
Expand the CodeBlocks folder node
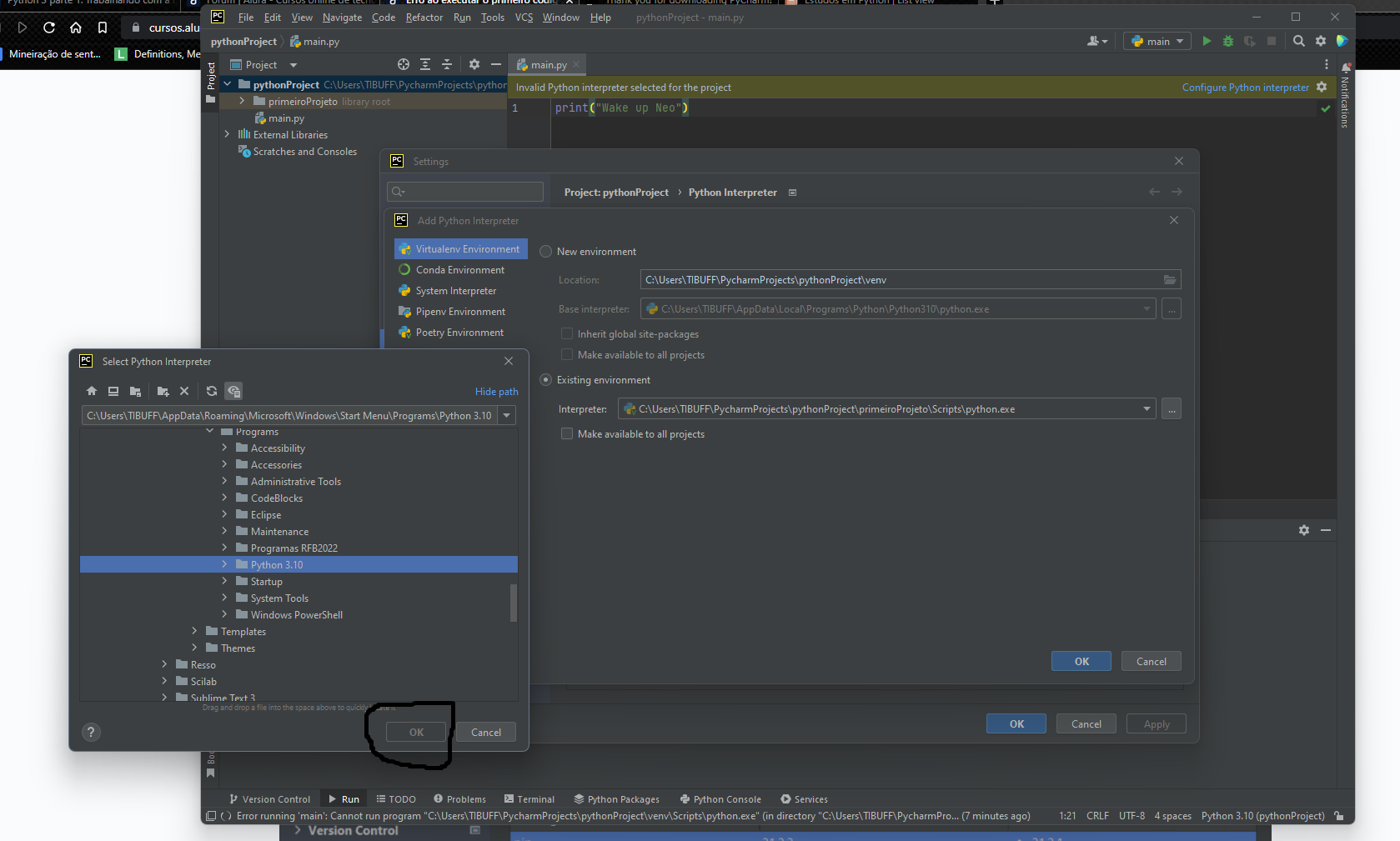tap(224, 498)
